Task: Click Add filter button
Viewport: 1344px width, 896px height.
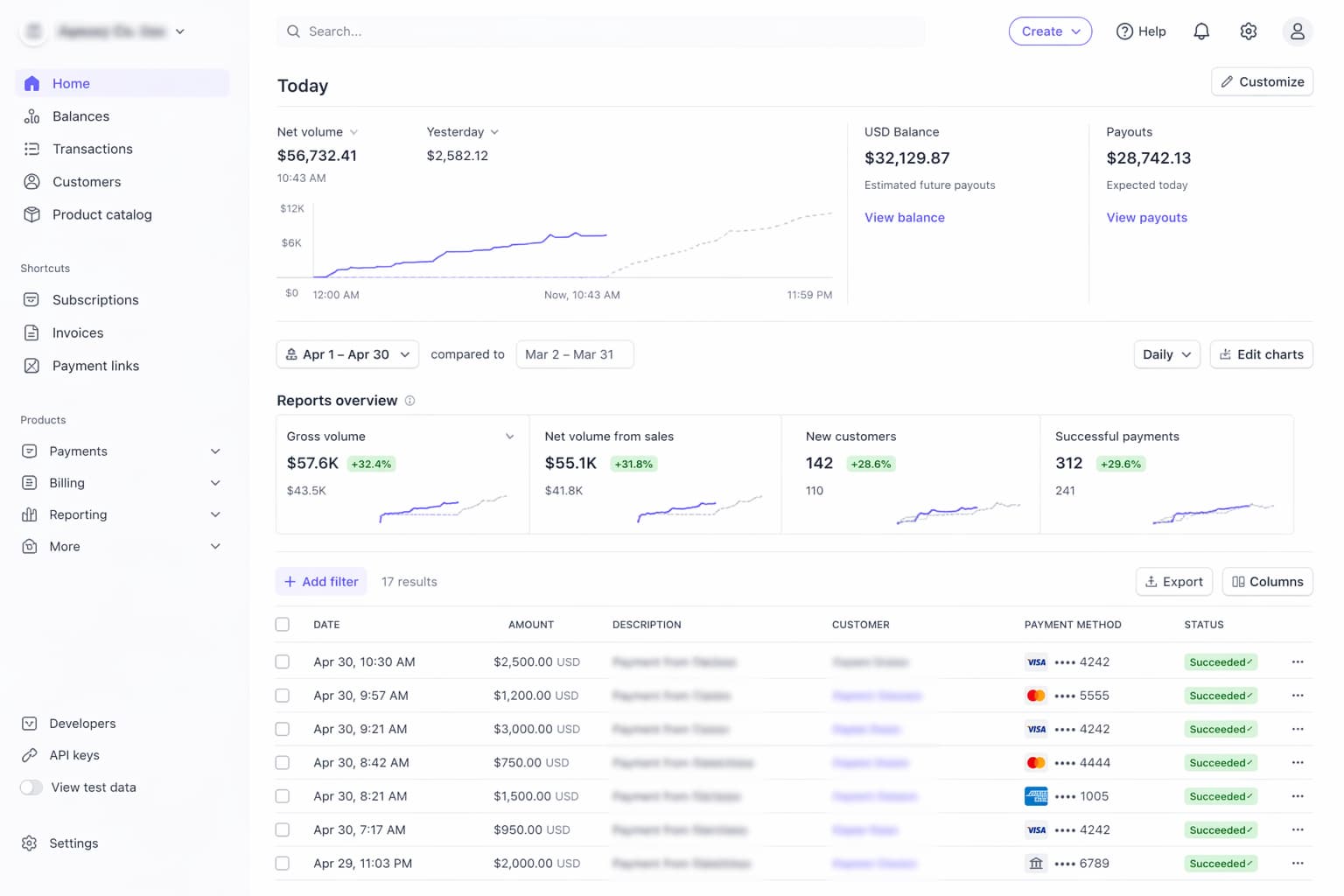Action: 321,582
